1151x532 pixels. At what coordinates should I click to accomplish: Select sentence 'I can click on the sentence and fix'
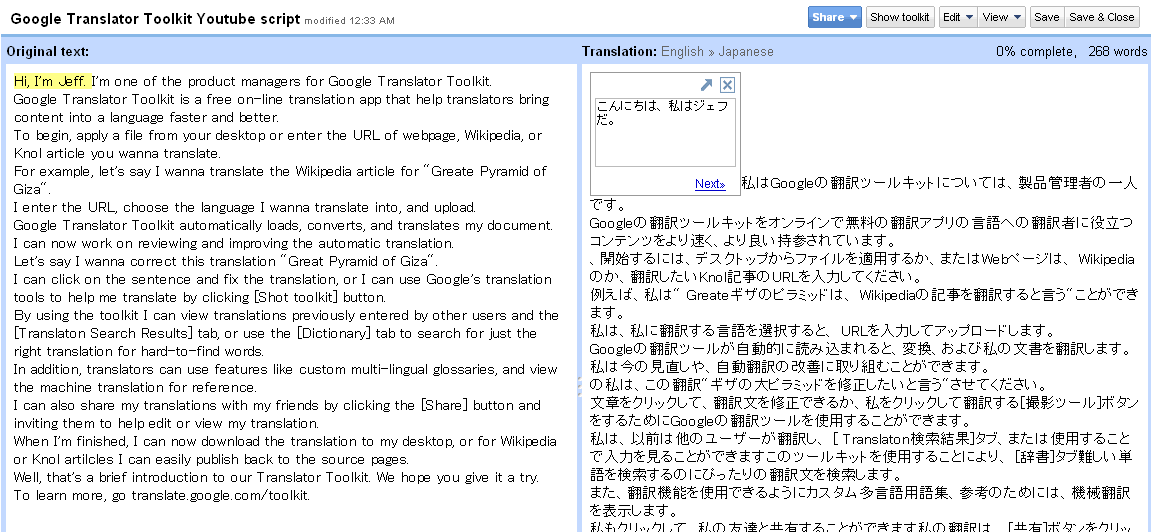(x=283, y=288)
